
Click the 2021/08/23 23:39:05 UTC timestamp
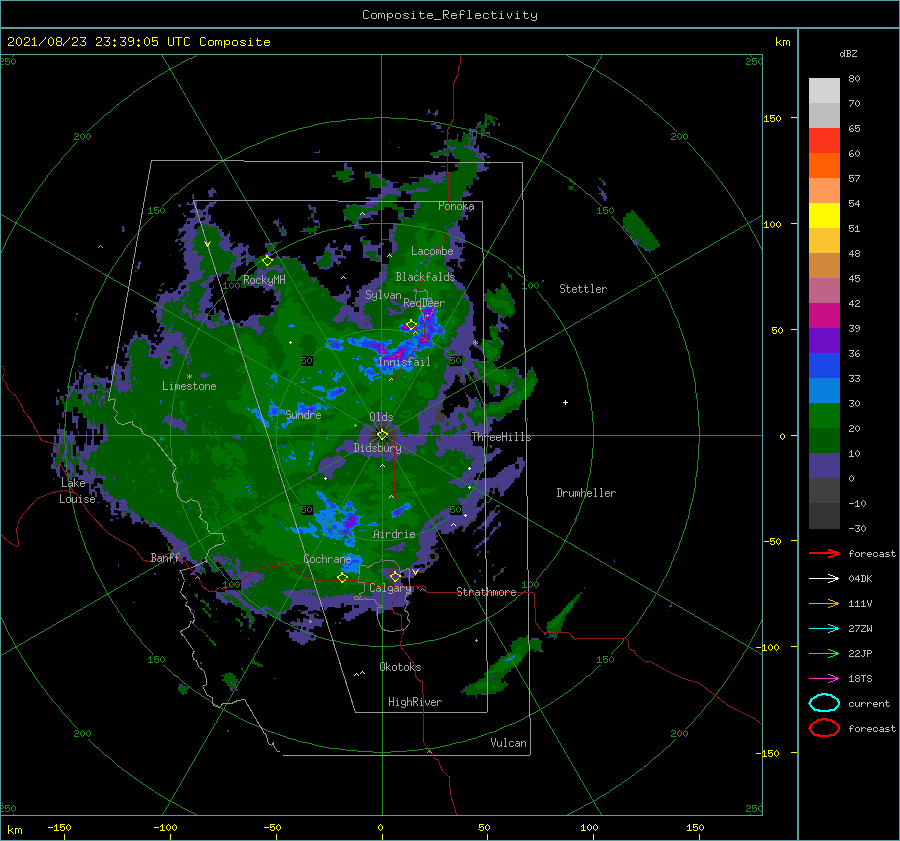[138, 42]
